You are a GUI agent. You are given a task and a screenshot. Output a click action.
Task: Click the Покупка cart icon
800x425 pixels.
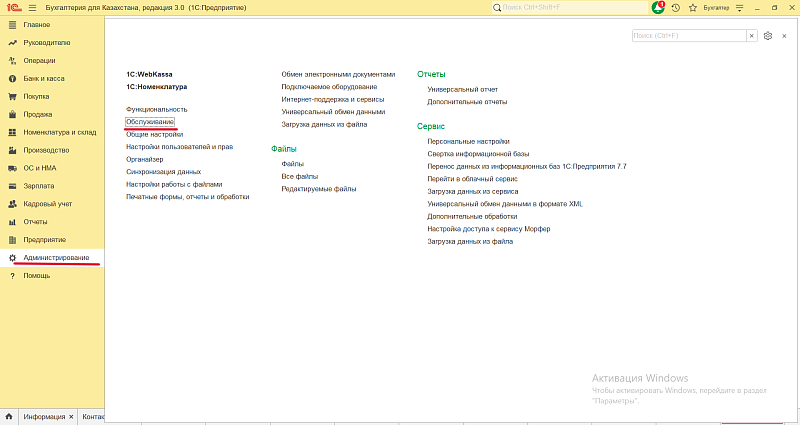coord(12,96)
